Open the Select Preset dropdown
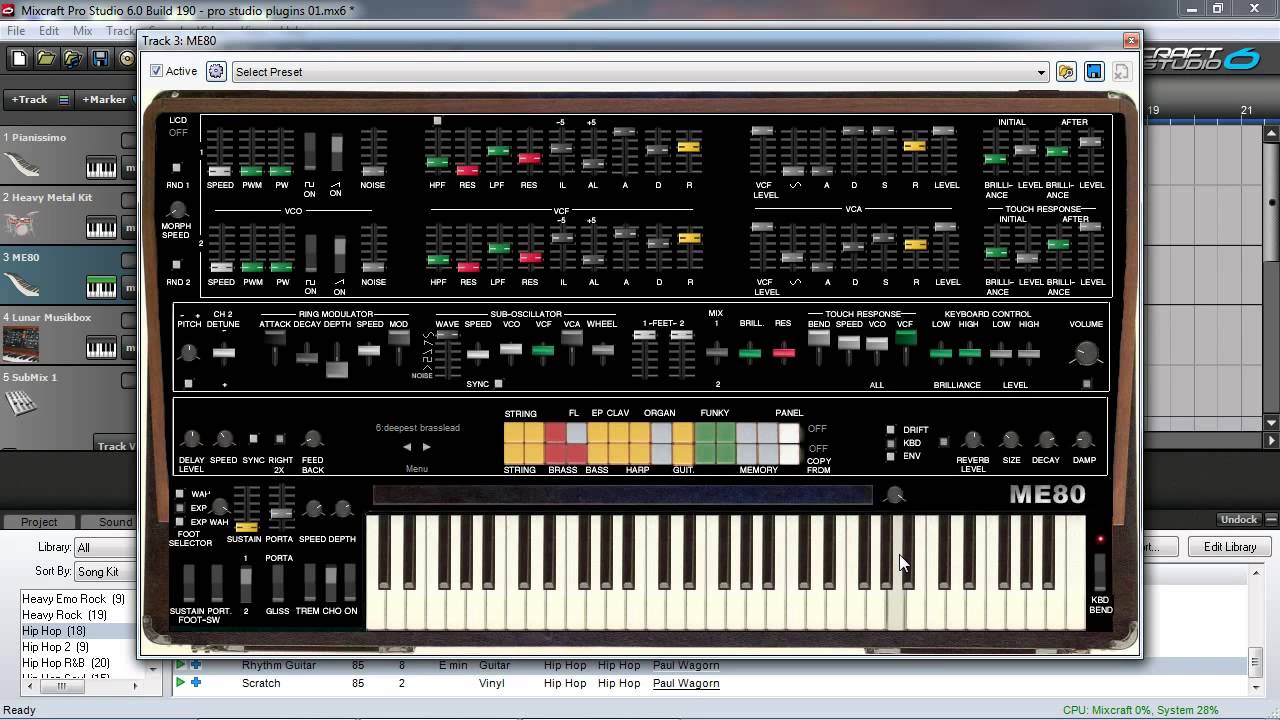1280x720 pixels. click(640, 72)
